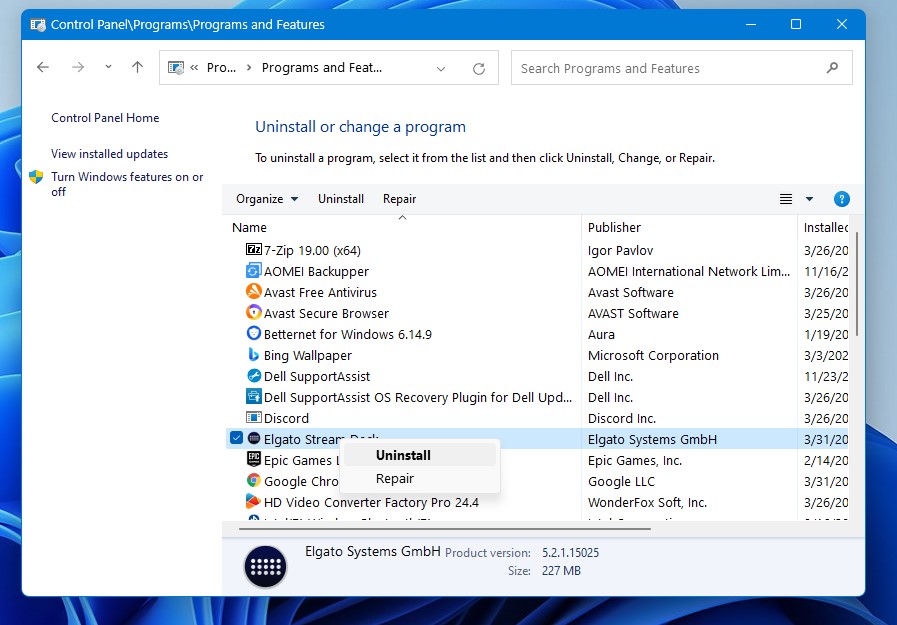Open View installed updates link

pos(109,154)
